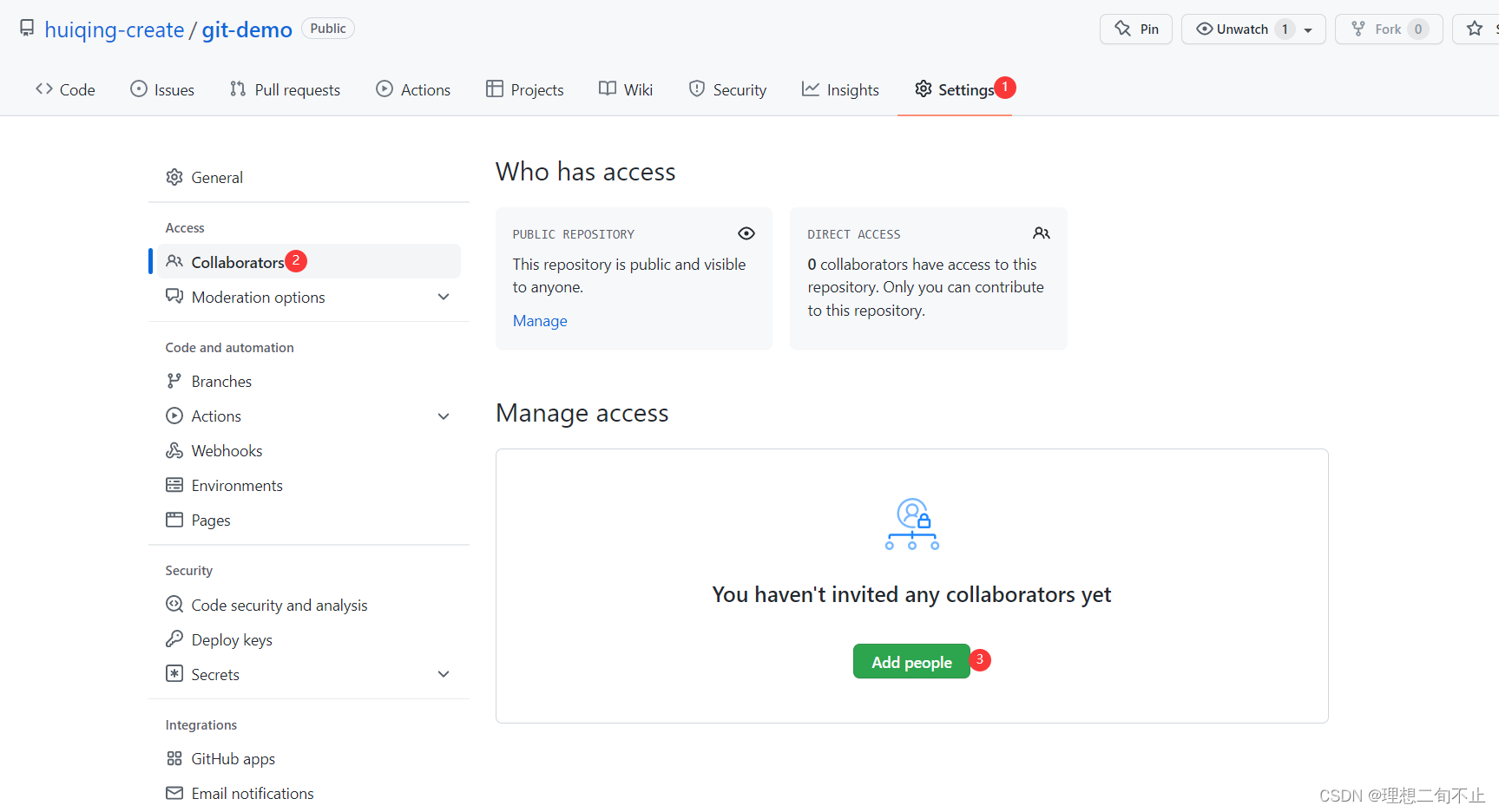Image resolution: width=1499 pixels, height=812 pixels.
Task: Click the Security shield icon
Action: pos(697,88)
